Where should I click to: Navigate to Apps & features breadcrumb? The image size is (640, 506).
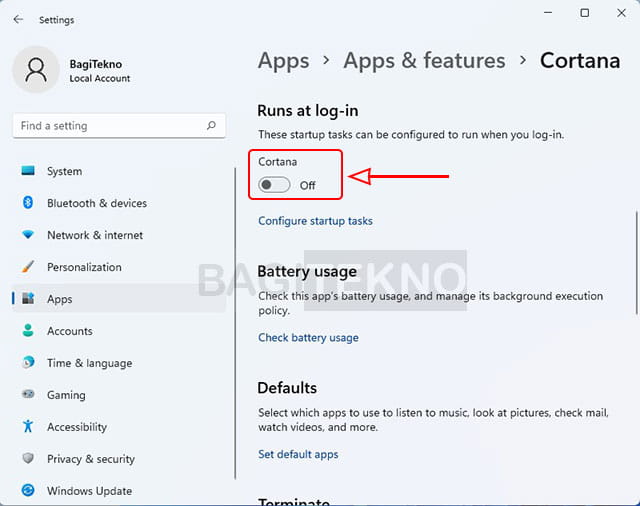coord(424,60)
